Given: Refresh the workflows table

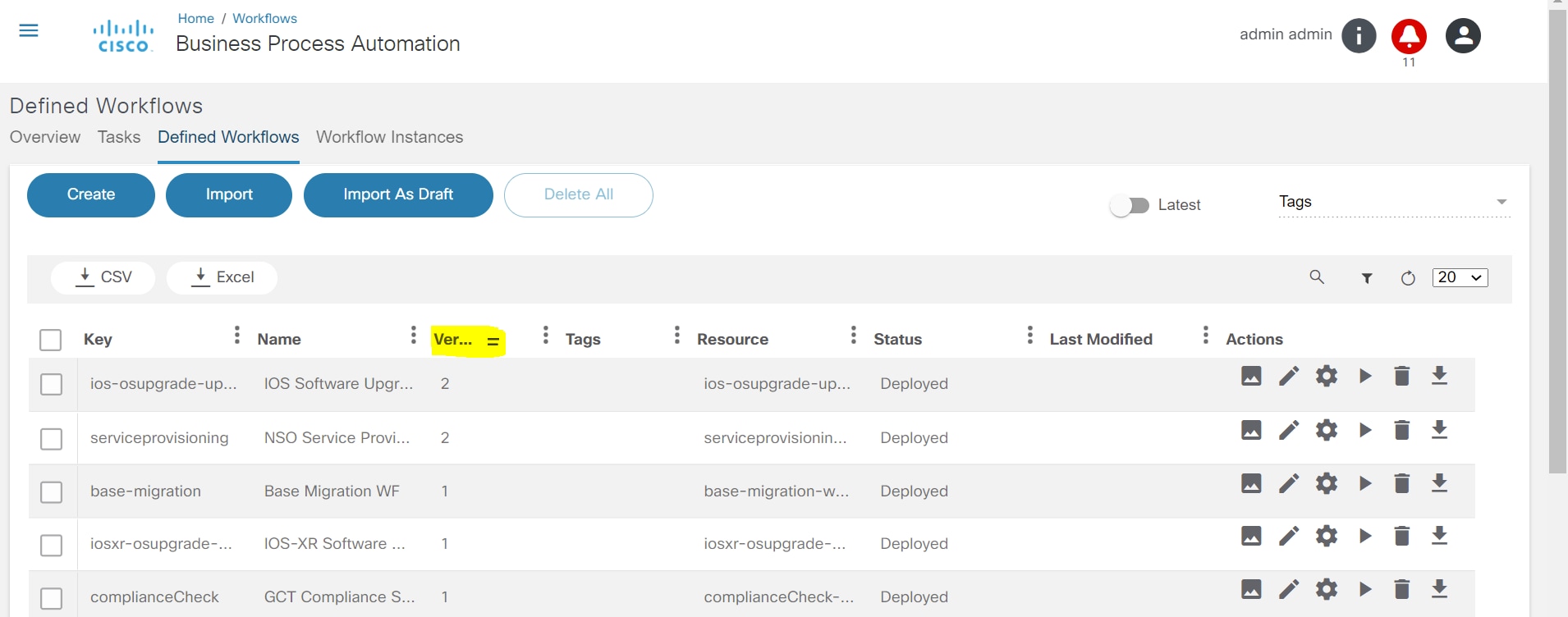Looking at the screenshot, I should [1408, 278].
